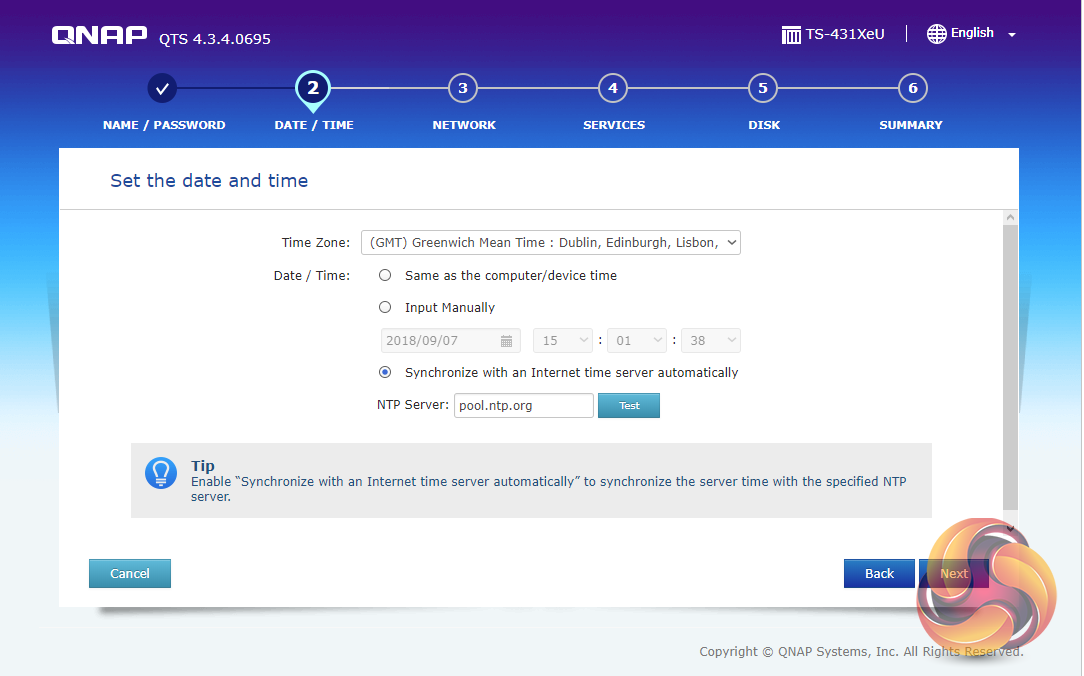This screenshot has height=676, width=1084.
Task: Click the calendar icon in date field
Action: (507, 341)
